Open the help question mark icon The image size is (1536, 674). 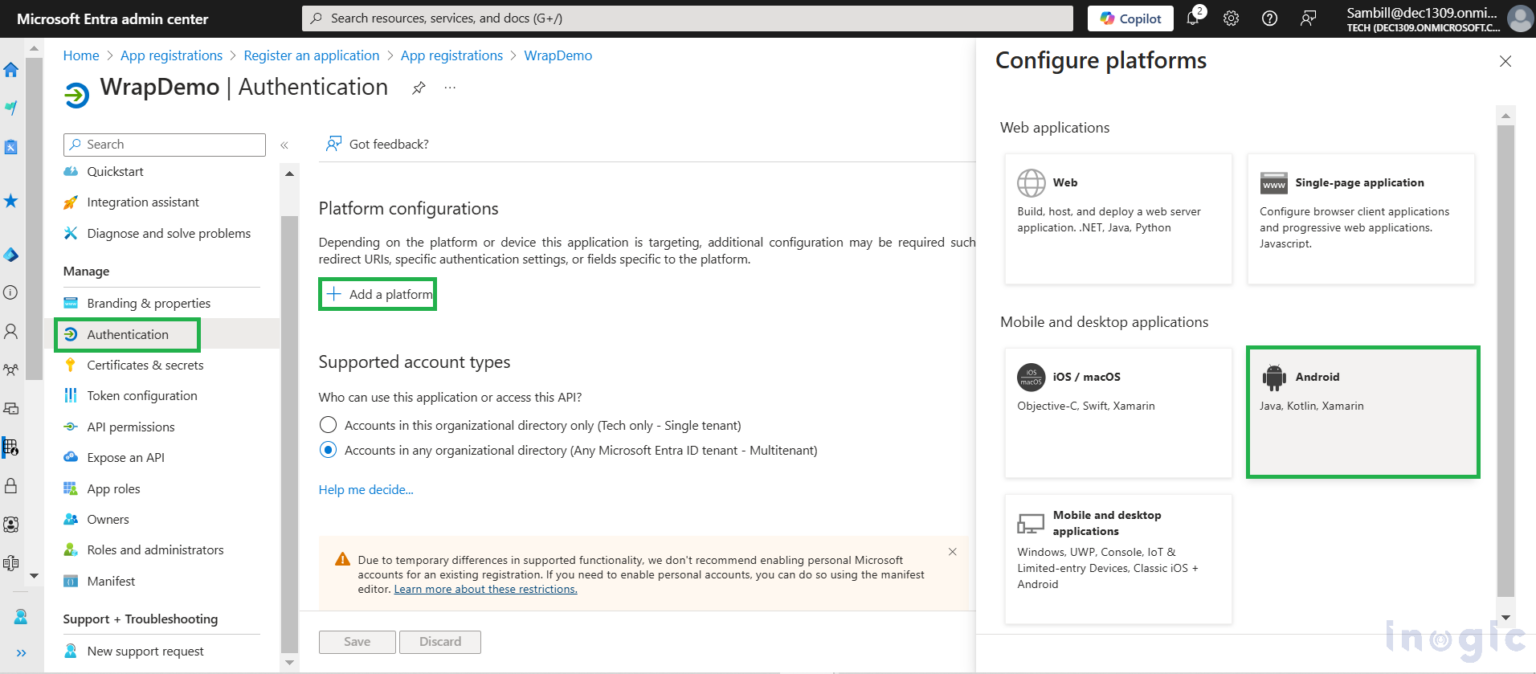1269,18
